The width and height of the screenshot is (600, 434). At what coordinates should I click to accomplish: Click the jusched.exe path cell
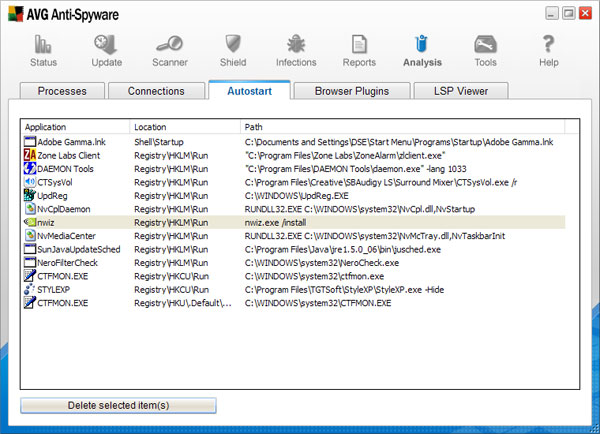[x=342, y=250]
